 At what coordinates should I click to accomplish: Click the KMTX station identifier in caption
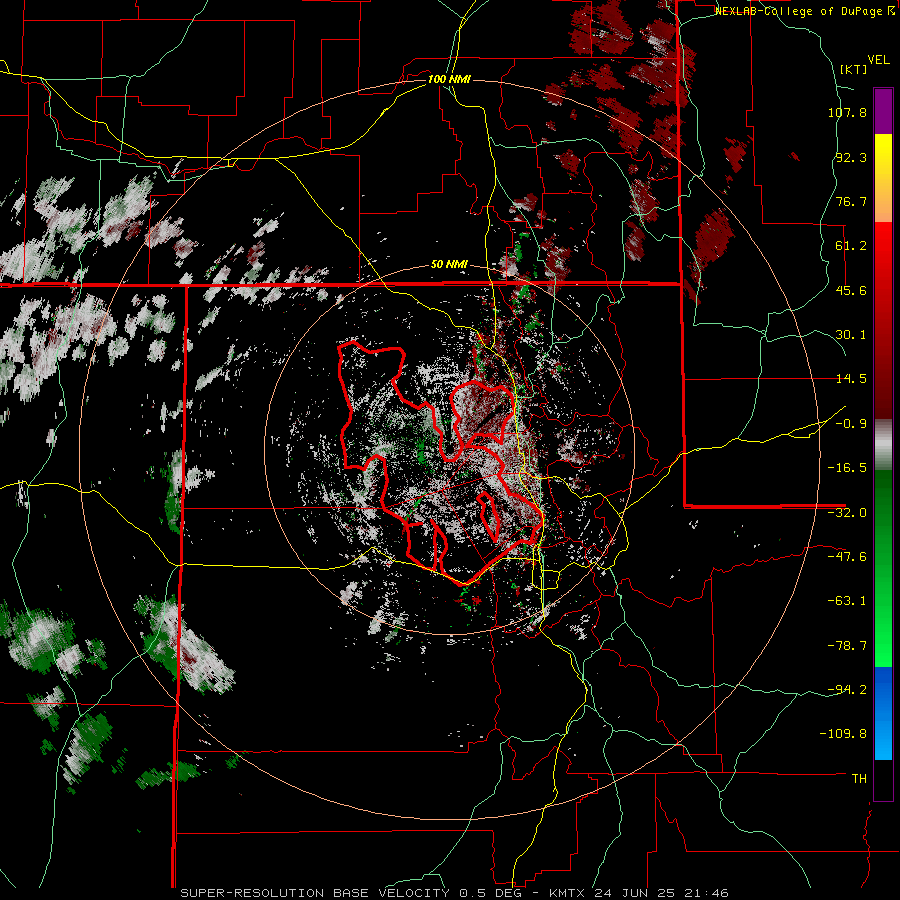click(566, 893)
